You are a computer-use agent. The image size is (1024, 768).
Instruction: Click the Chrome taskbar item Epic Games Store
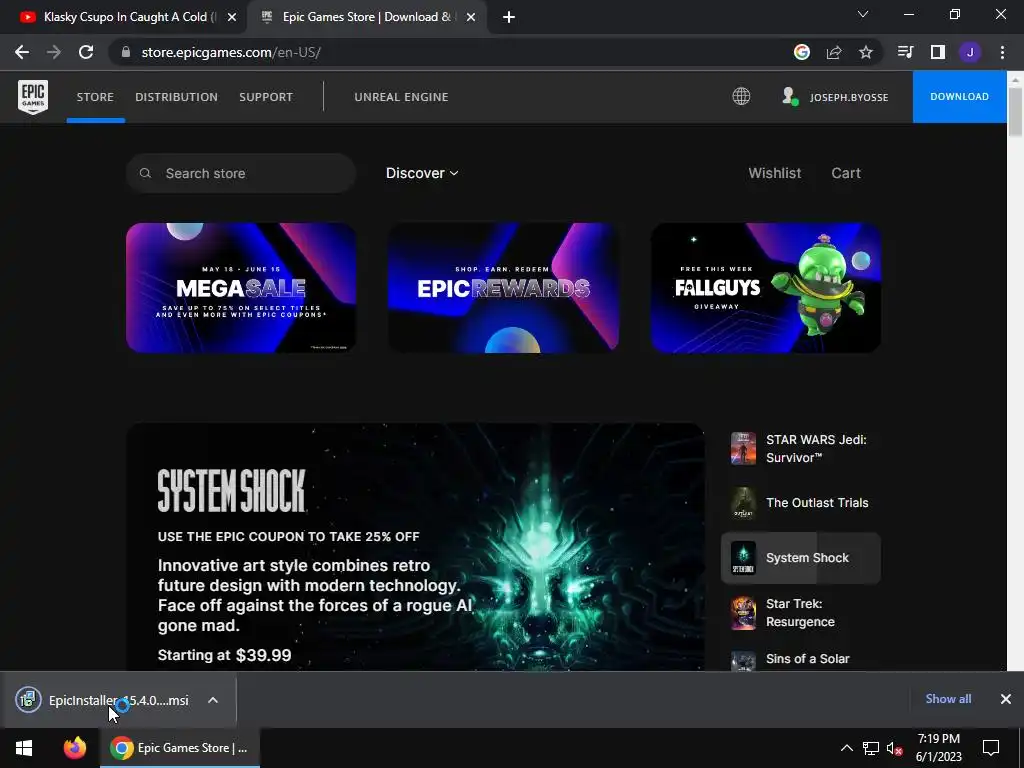point(180,748)
